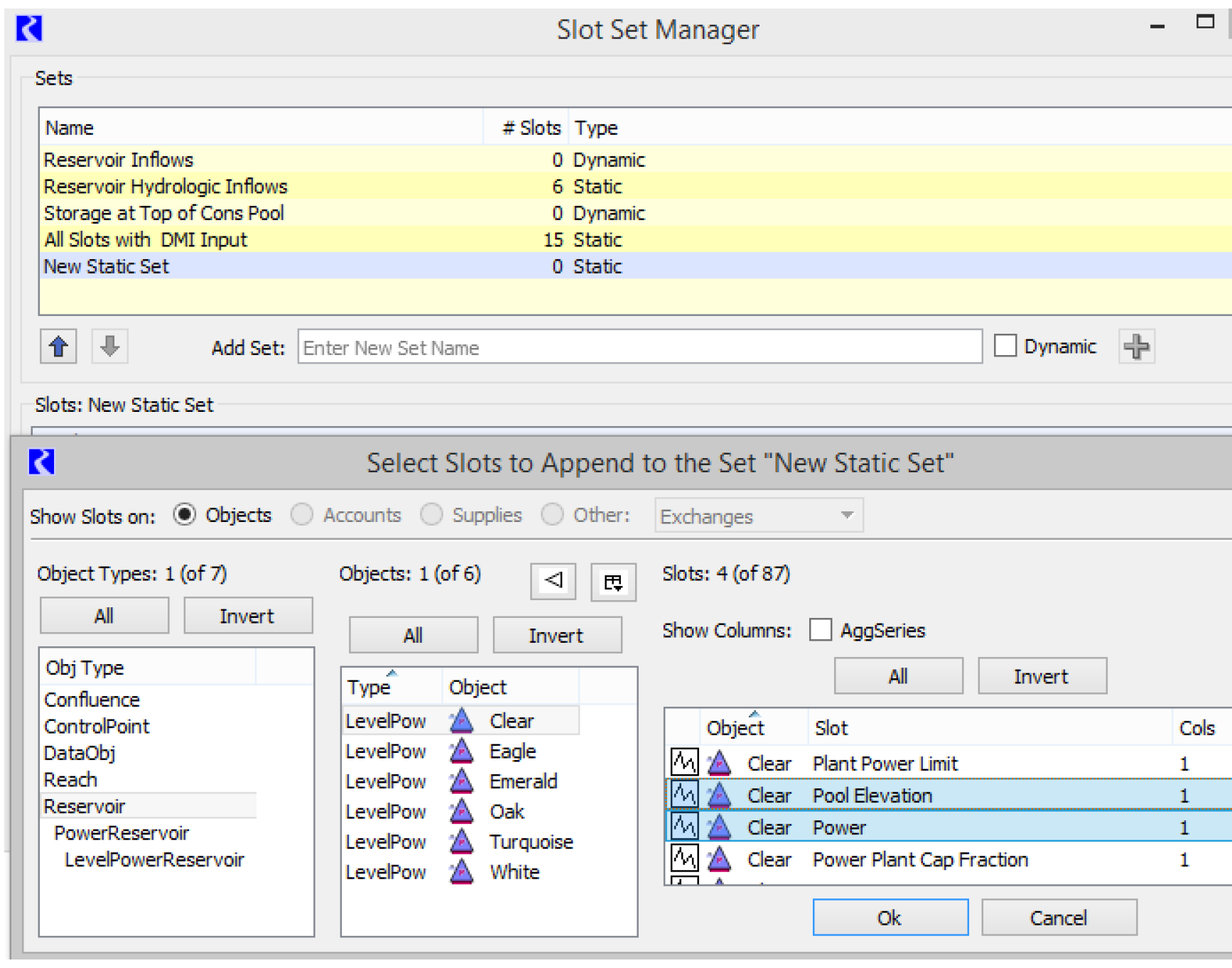
Task: Click the reservoir icon next to Turquoise
Action: tap(462, 842)
